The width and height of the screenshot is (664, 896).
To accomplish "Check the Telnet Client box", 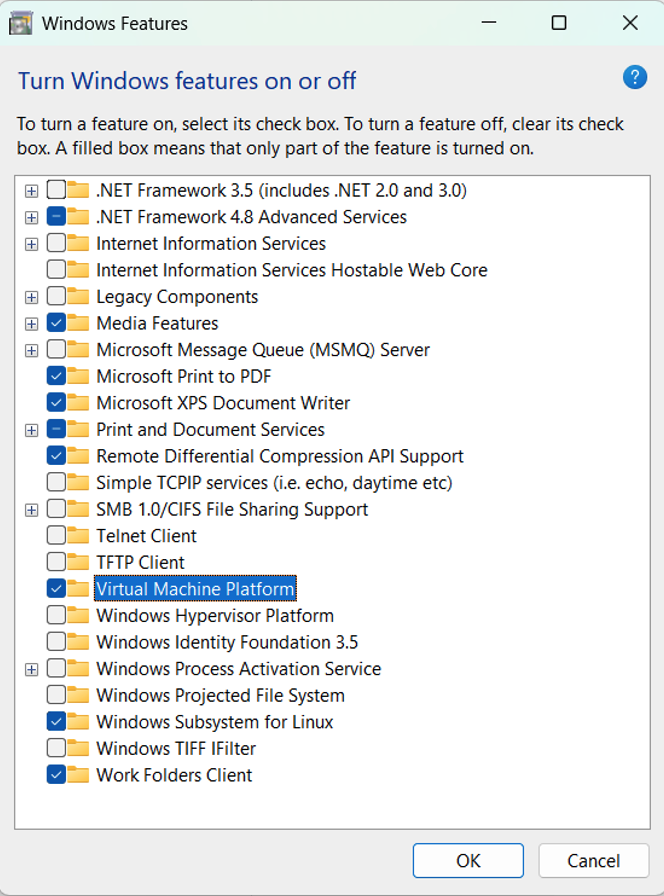I will click(x=56, y=535).
